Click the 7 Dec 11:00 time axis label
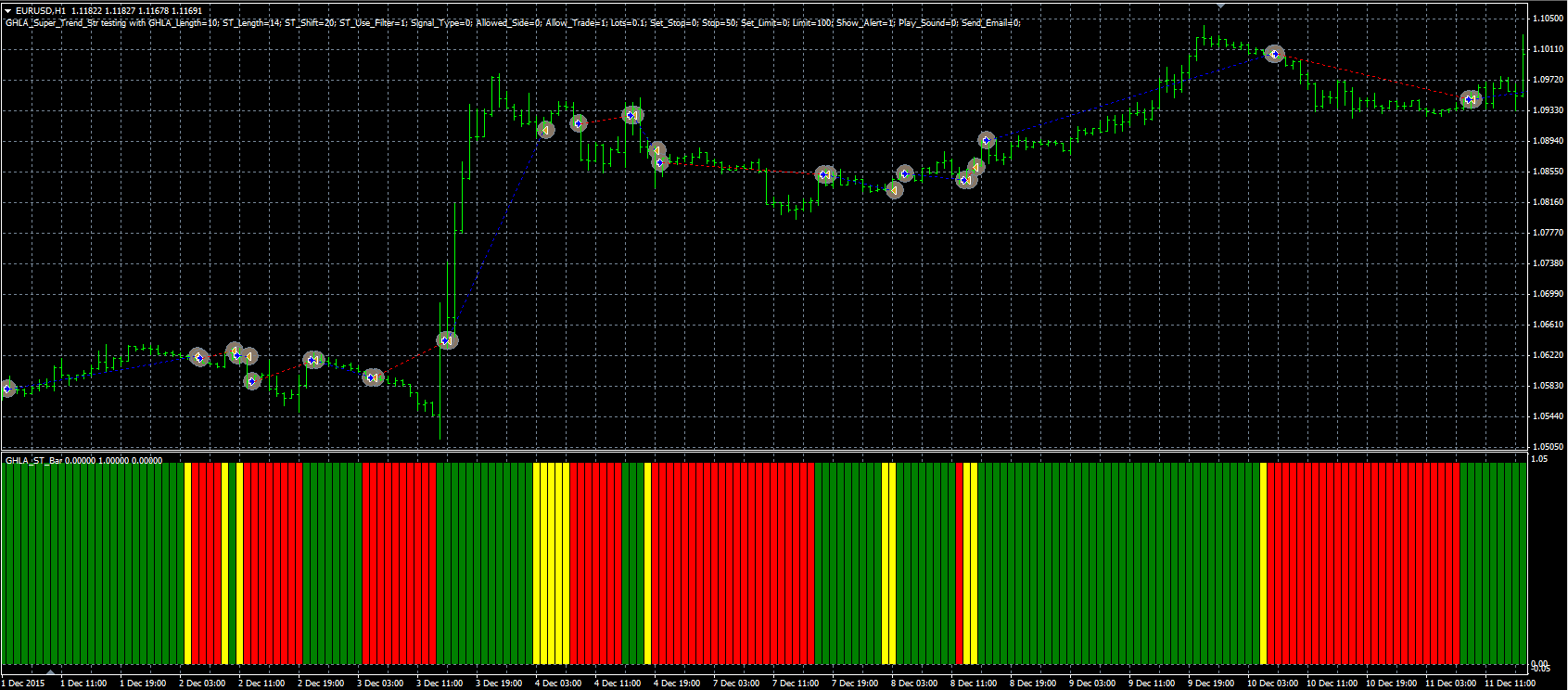1568x690 pixels. (x=796, y=684)
